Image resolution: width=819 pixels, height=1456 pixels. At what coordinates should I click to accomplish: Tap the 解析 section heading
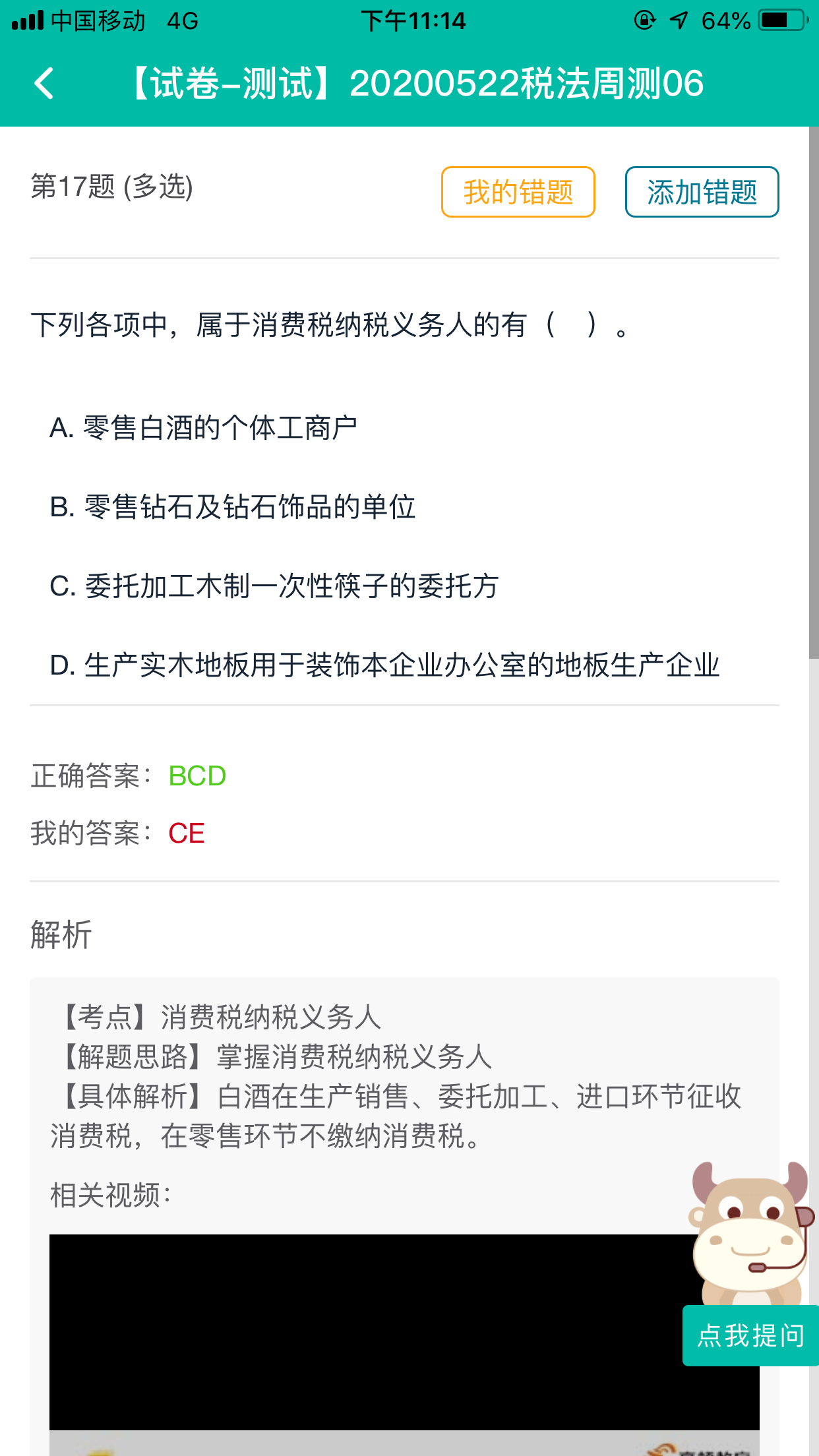click(61, 935)
